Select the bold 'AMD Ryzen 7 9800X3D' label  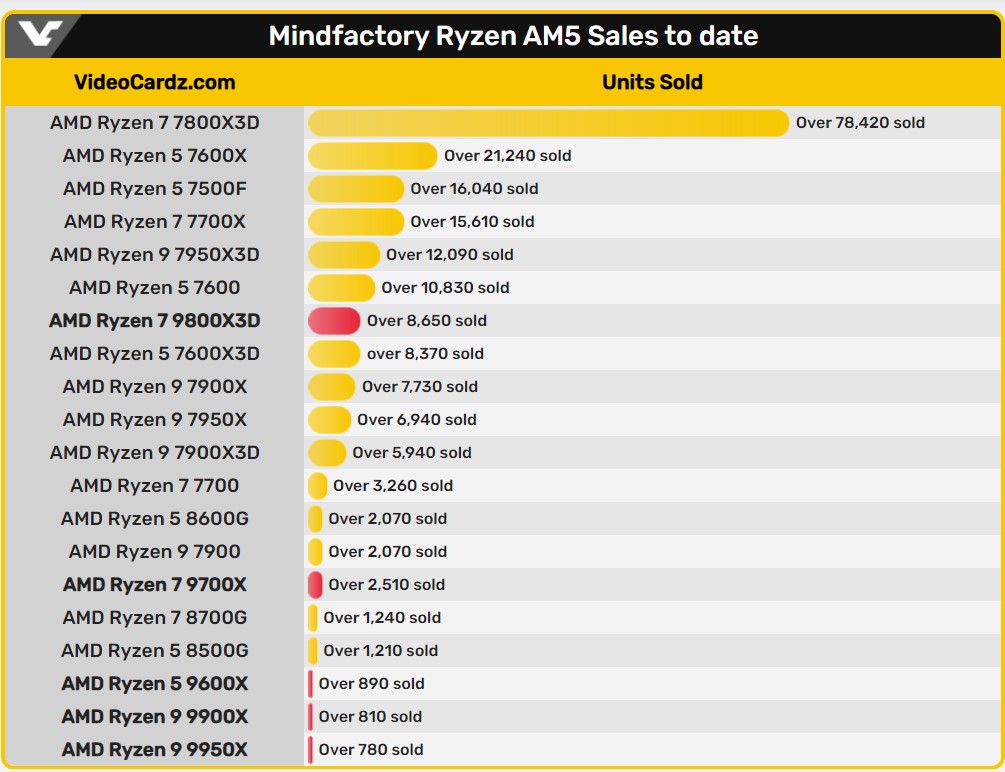(x=154, y=321)
